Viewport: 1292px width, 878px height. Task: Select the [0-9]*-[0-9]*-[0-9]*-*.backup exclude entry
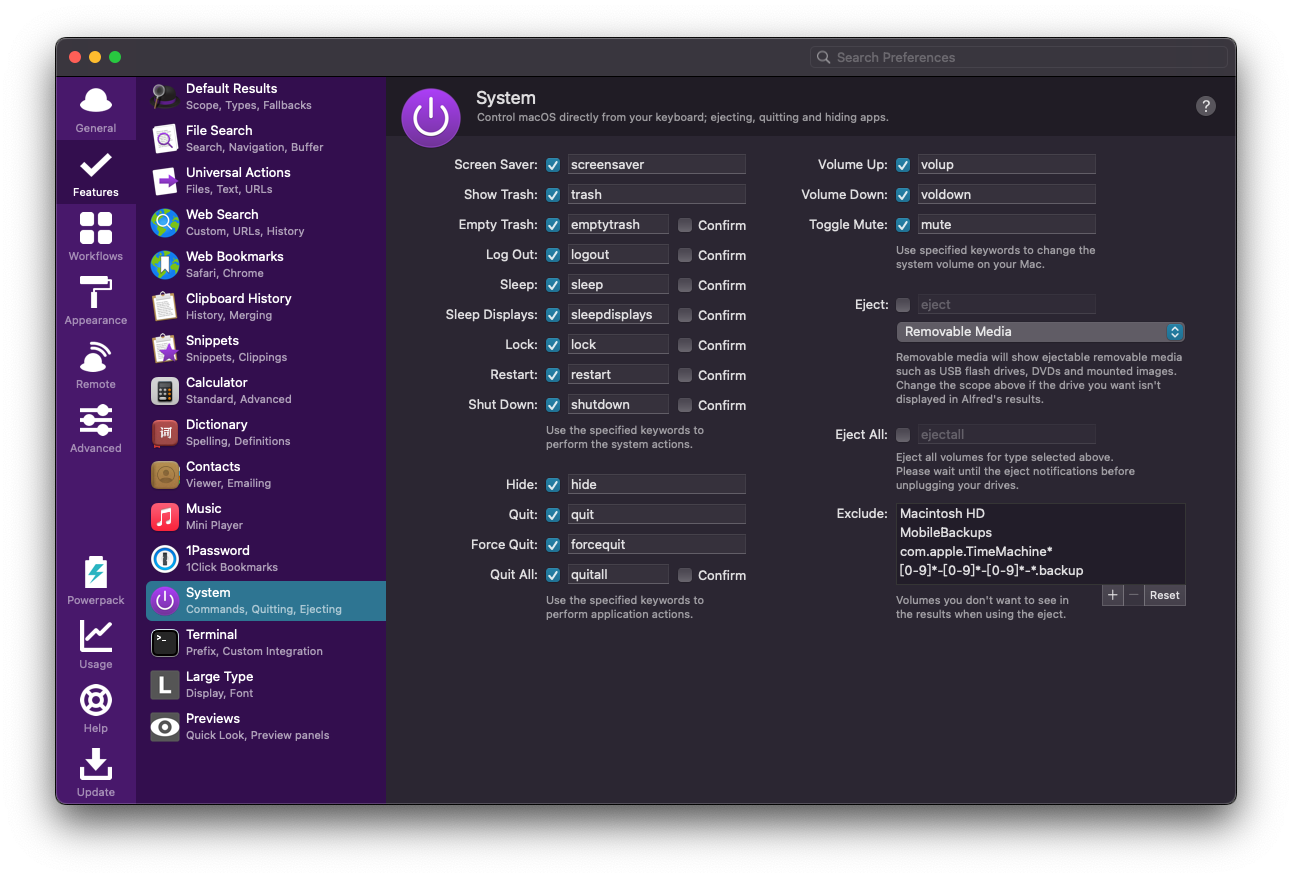pyautogui.click(x=1040, y=571)
